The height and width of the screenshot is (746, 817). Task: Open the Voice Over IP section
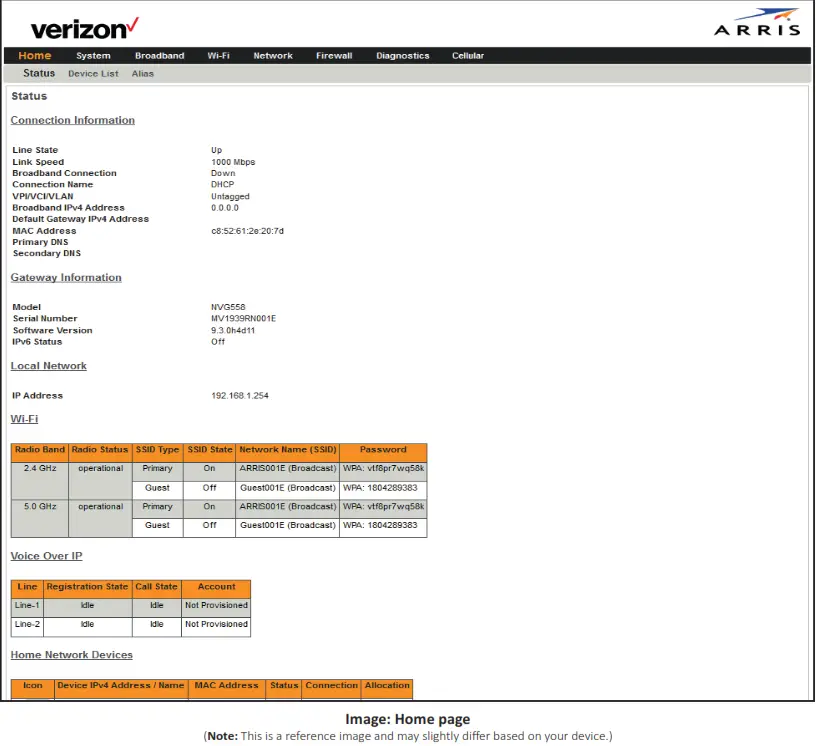46,556
